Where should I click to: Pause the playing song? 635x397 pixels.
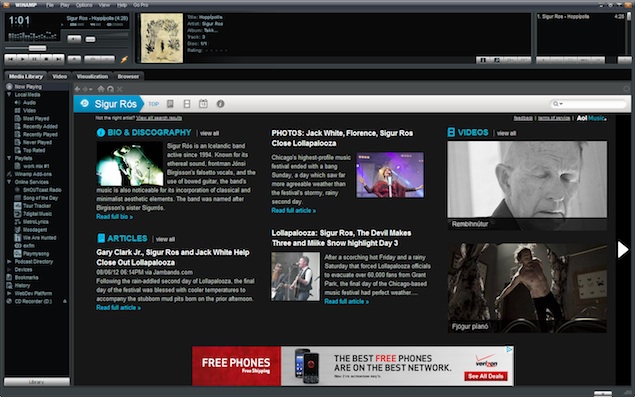(34, 59)
